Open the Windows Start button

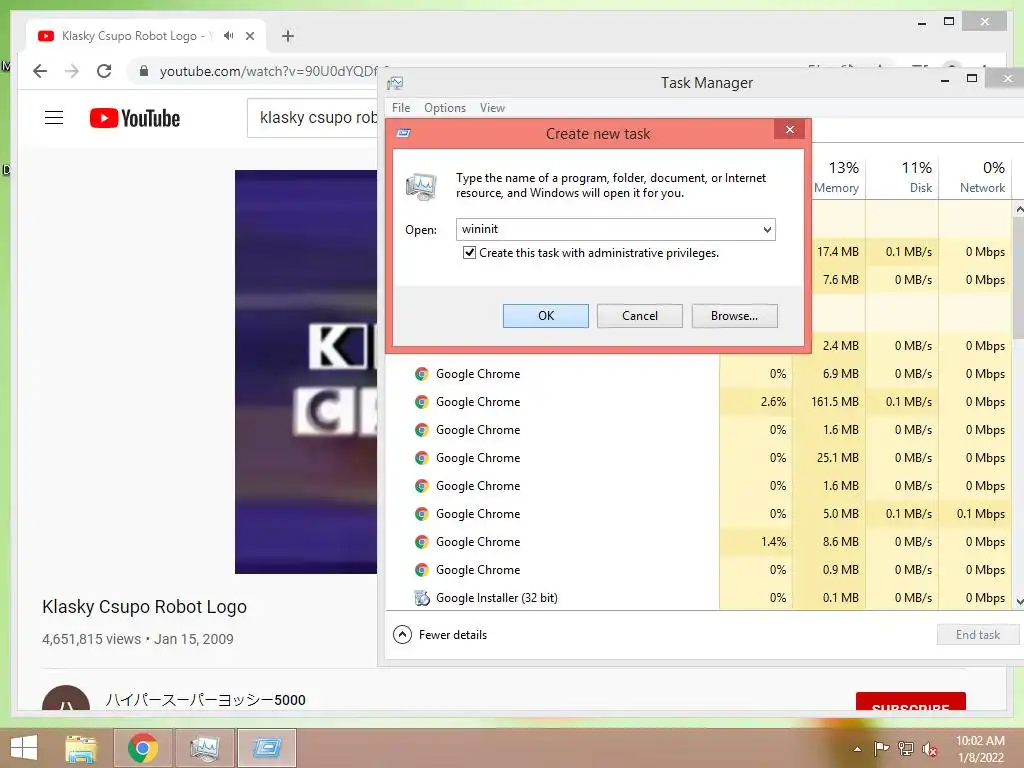tap(24, 748)
